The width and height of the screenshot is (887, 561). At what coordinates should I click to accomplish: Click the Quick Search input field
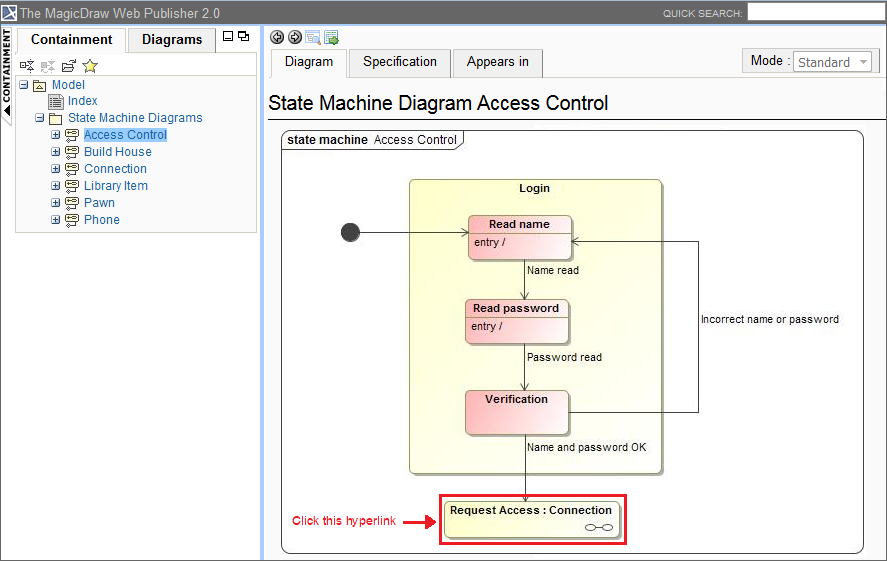pos(814,12)
